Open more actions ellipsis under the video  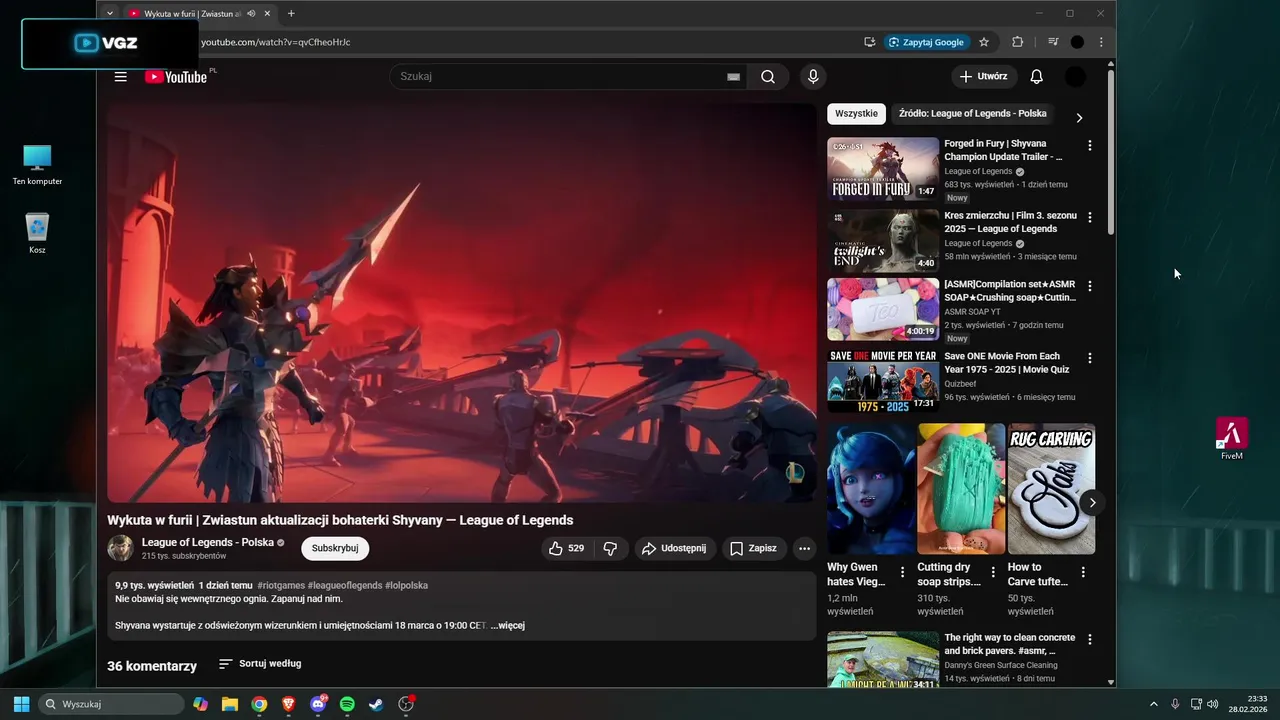(x=804, y=548)
